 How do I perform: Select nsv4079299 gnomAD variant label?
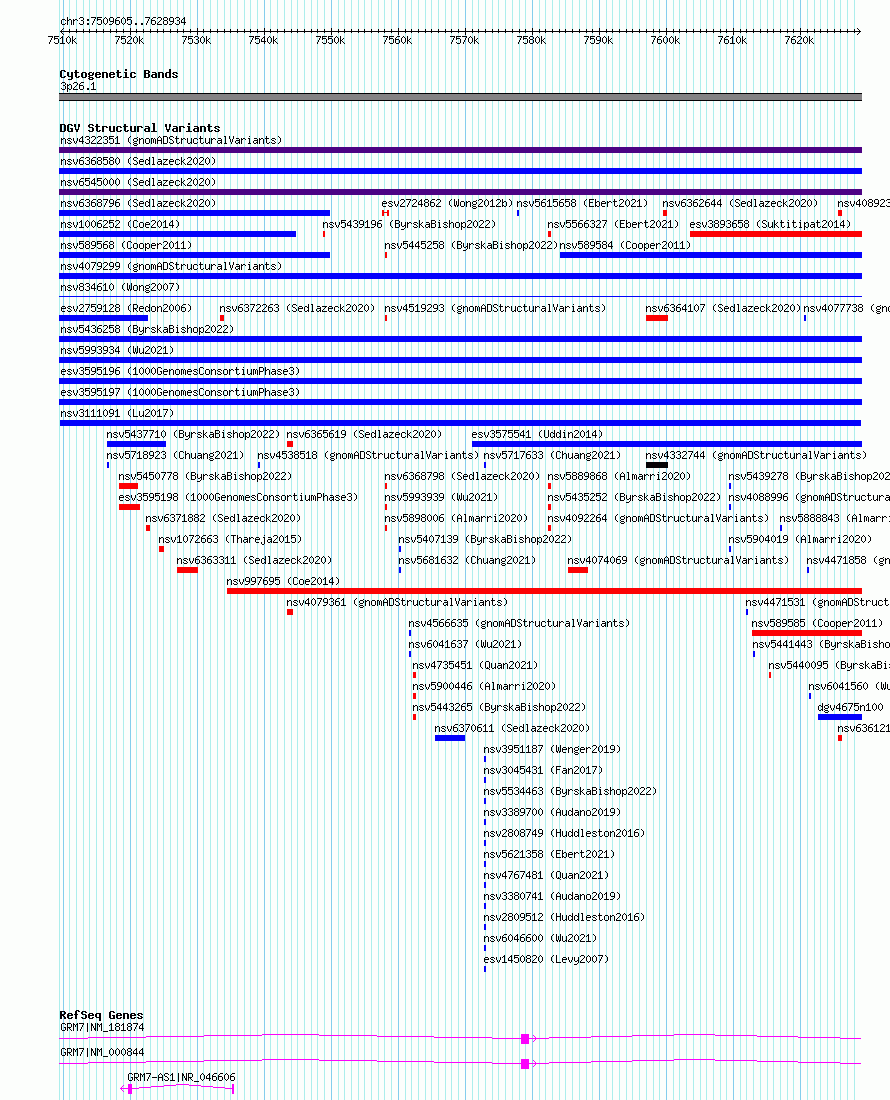[x=171, y=267]
